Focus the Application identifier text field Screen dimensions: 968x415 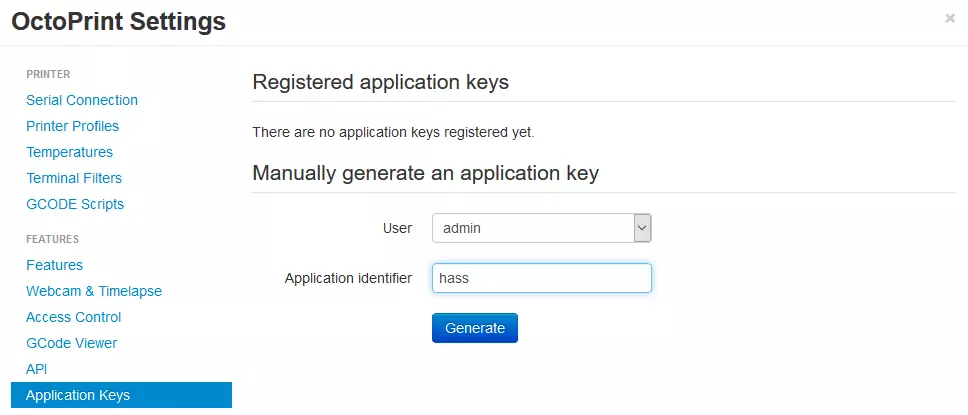pyautogui.click(x=542, y=278)
